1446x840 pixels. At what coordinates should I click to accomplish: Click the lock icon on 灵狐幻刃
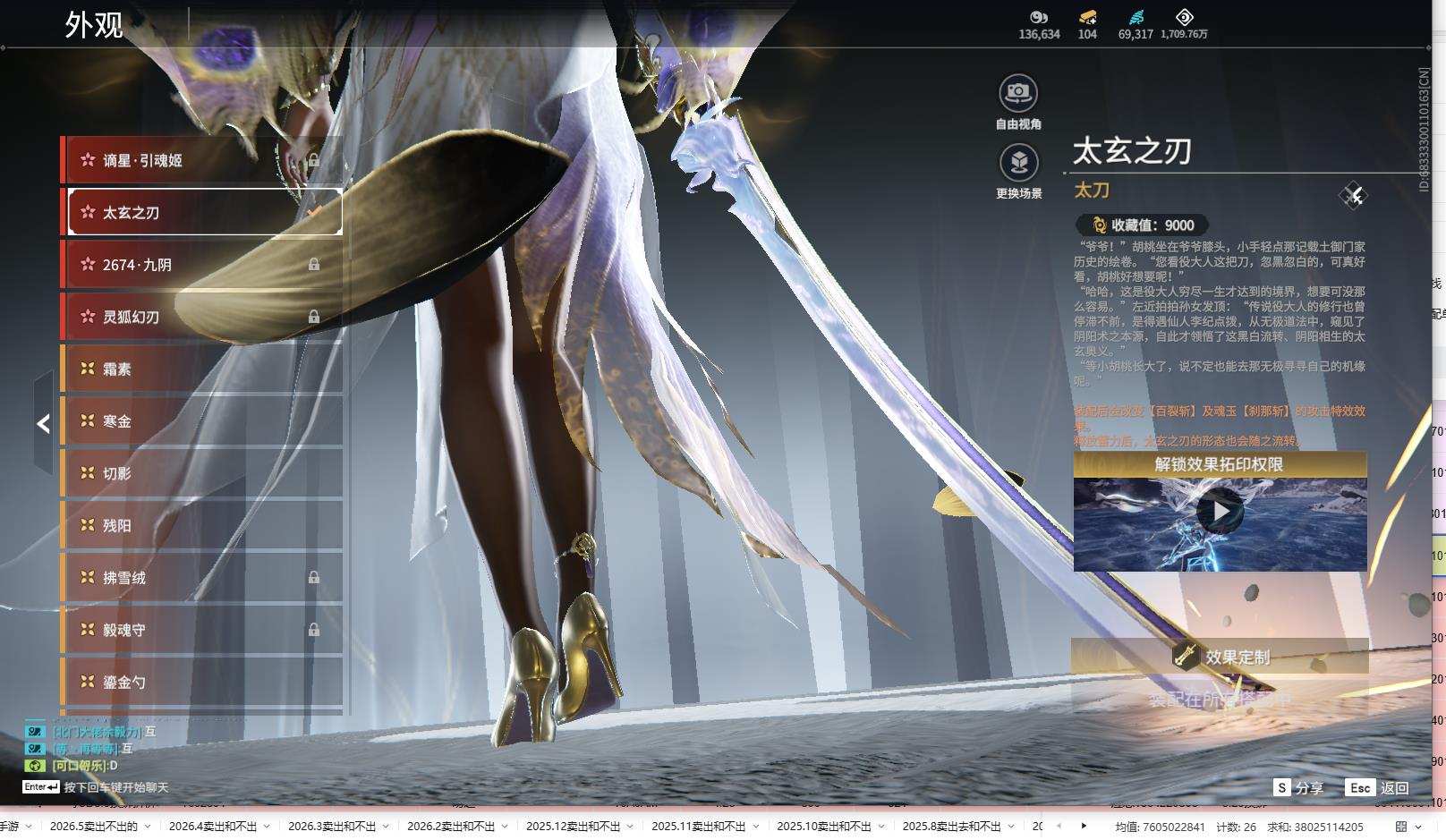coord(314,317)
